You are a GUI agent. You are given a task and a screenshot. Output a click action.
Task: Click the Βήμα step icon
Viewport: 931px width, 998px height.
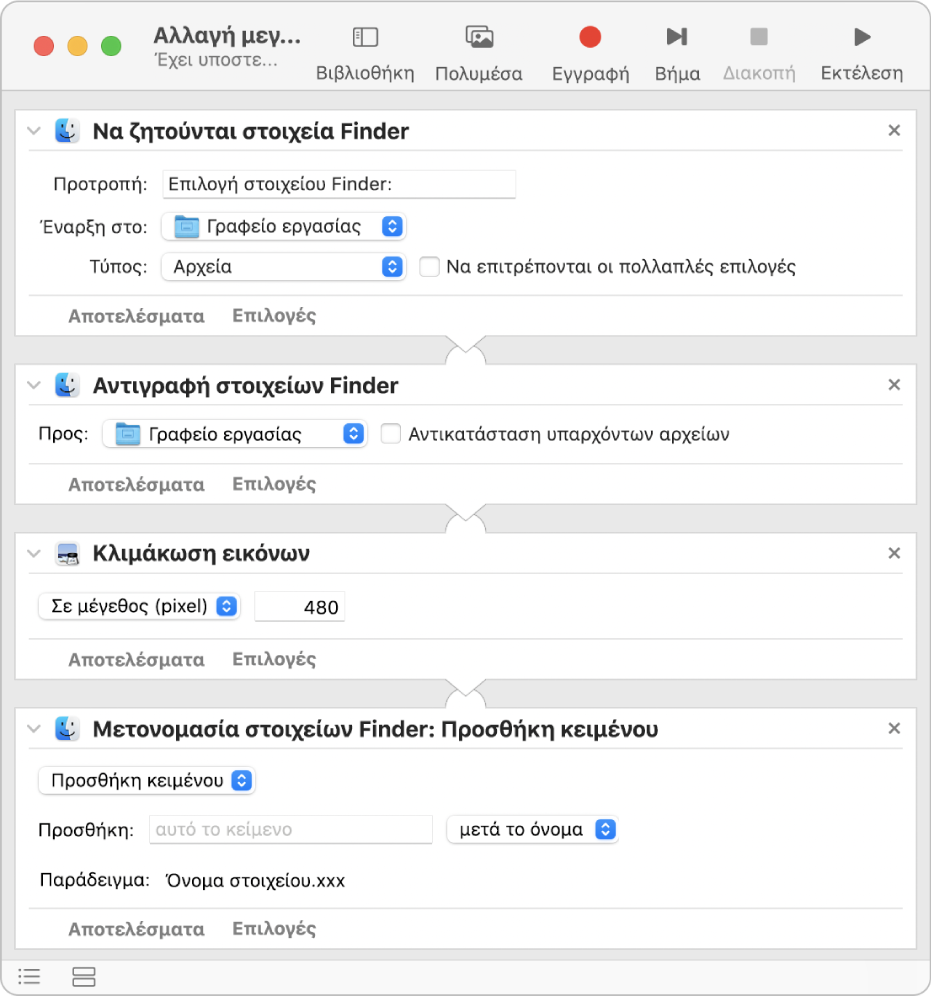click(677, 38)
